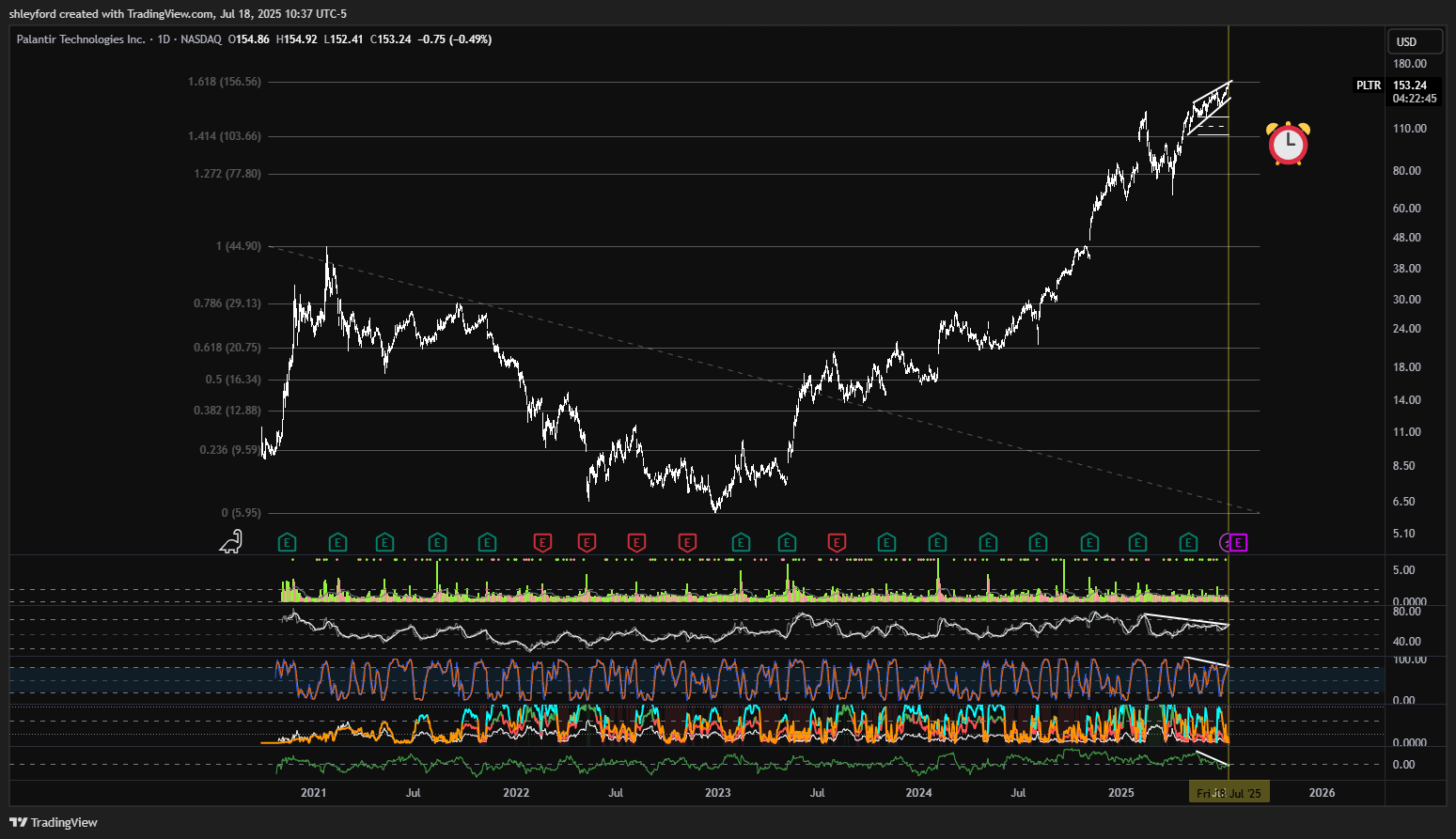Click the 2021 time axis label
Image resolution: width=1456 pixels, height=839 pixels.
point(314,793)
